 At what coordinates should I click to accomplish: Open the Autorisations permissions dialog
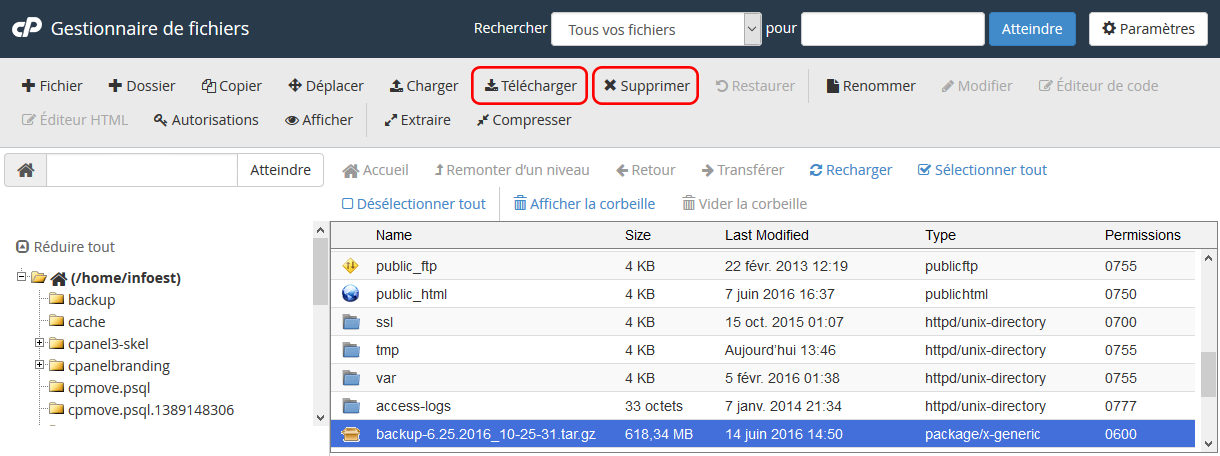click(206, 120)
